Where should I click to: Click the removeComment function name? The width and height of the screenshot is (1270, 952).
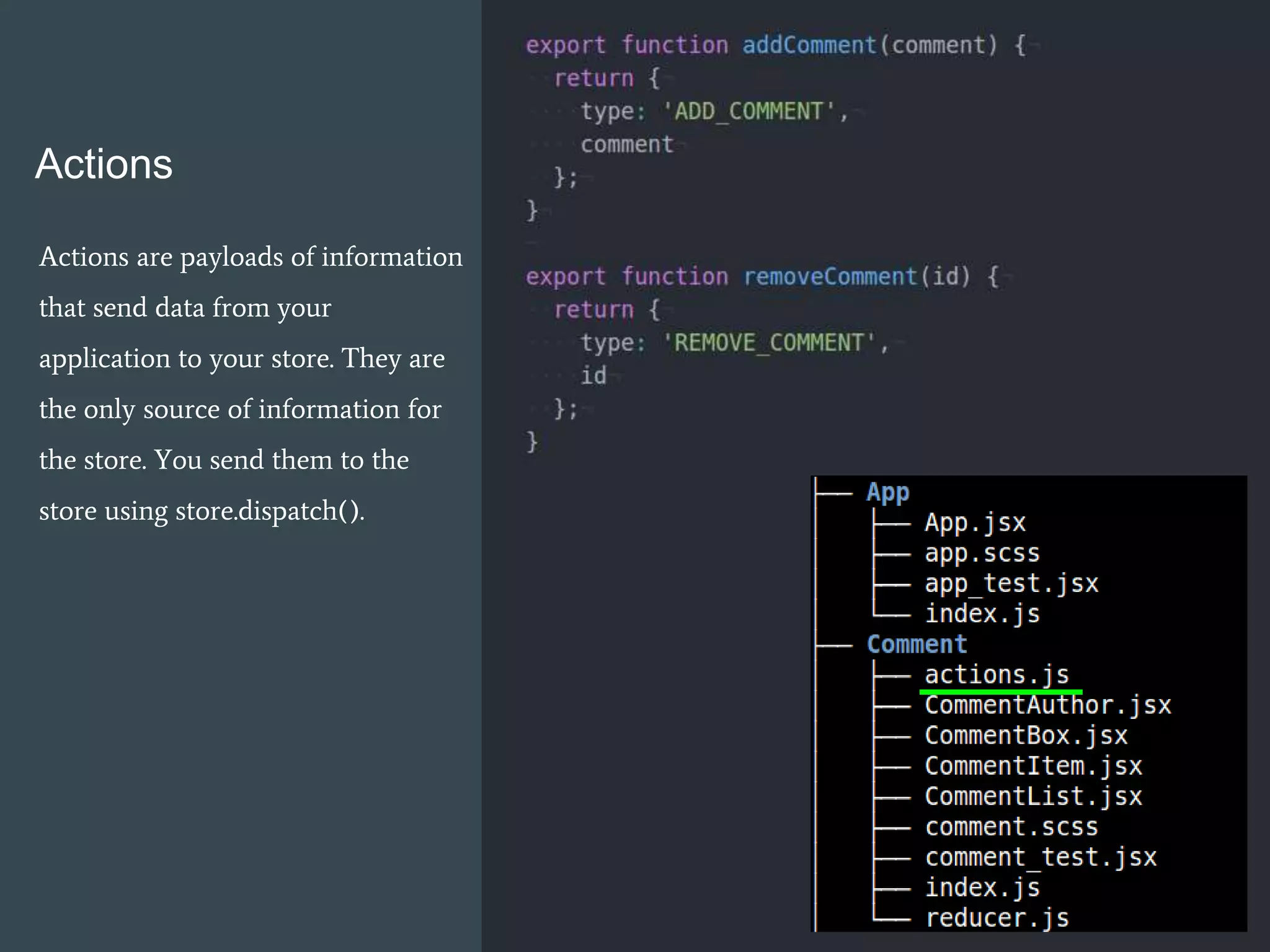point(830,276)
